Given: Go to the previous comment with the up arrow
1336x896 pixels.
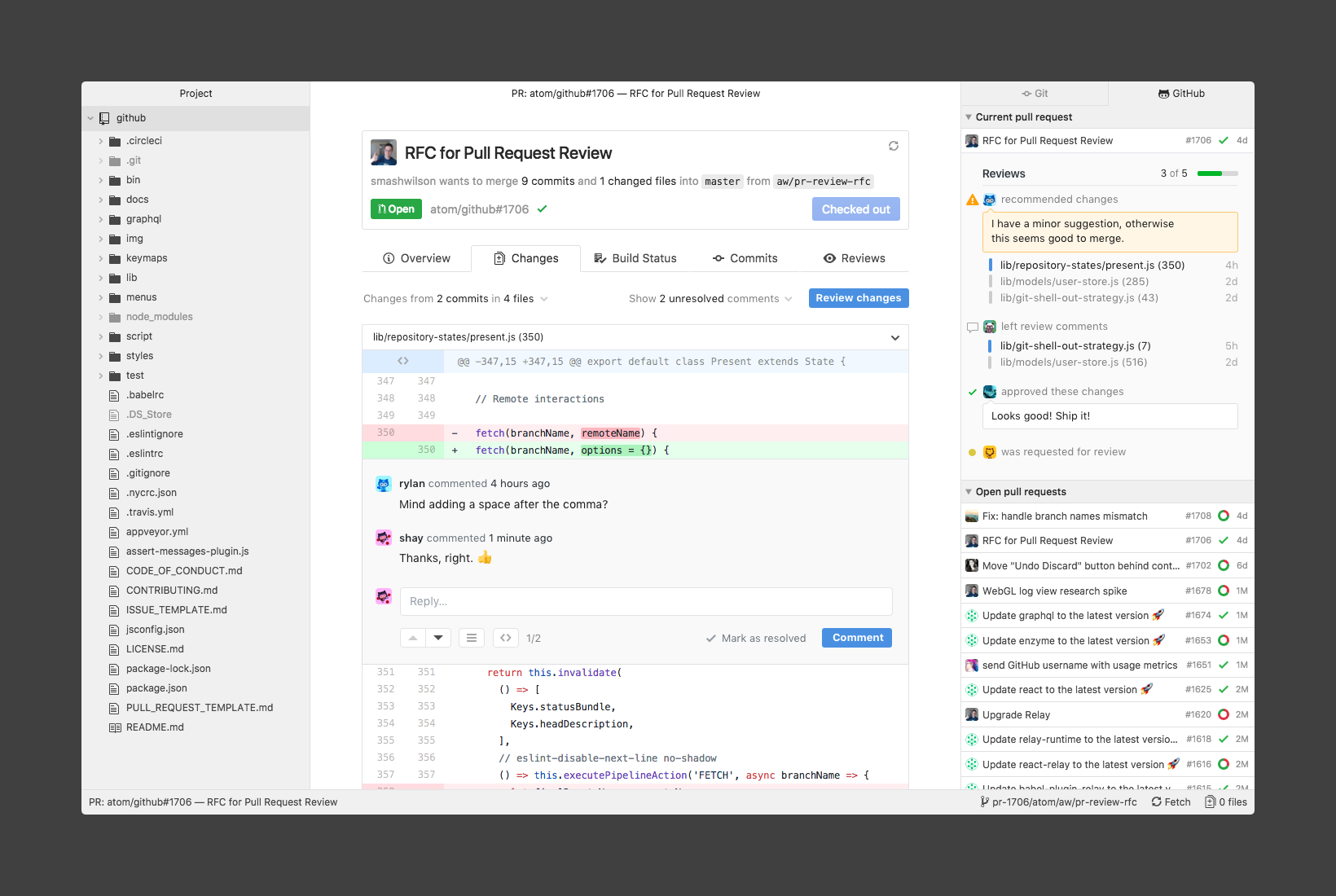Looking at the screenshot, I should pyautogui.click(x=413, y=638).
